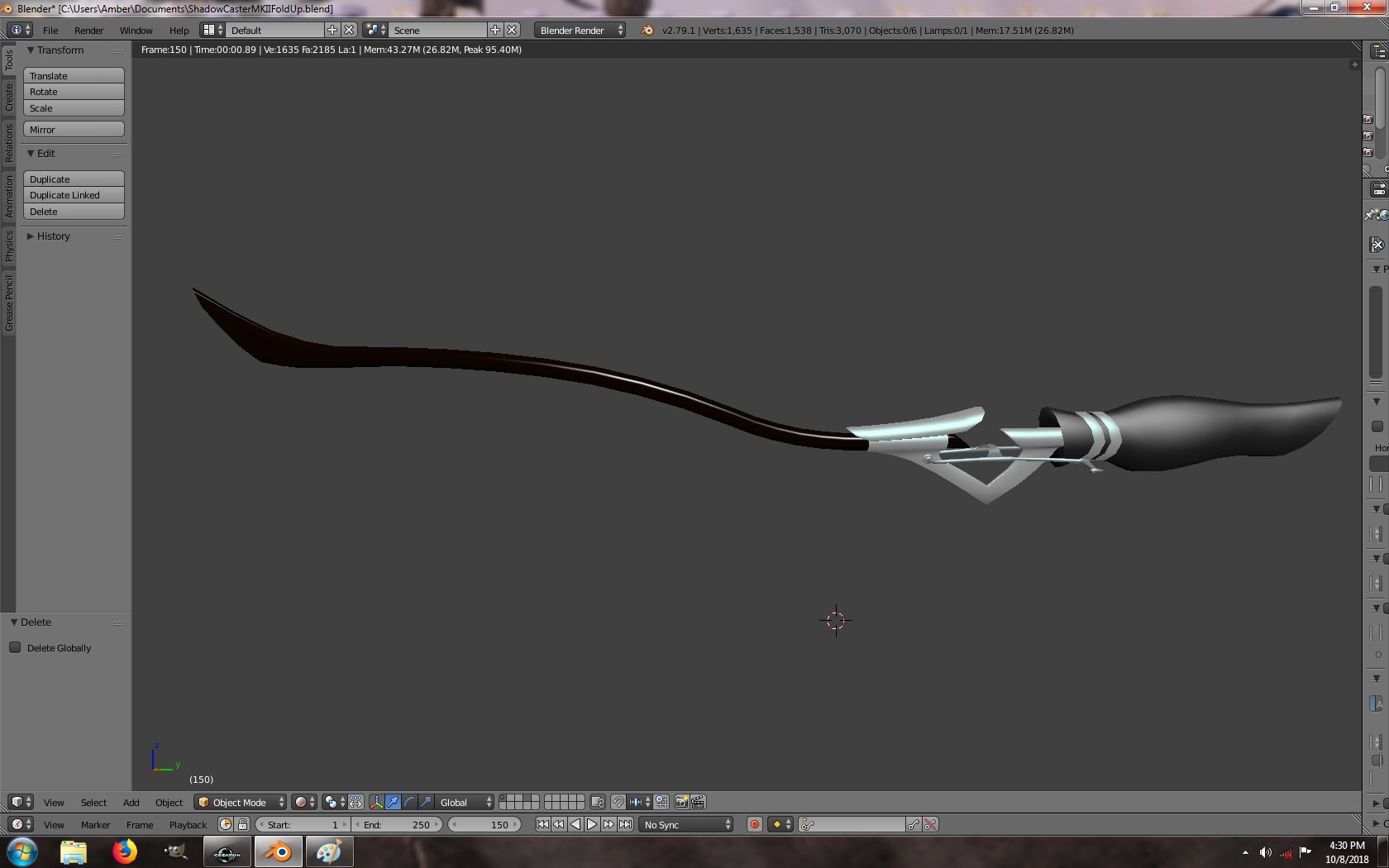This screenshot has width=1389, height=868.
Task: Open the Render menu
Action: (88, 31)
